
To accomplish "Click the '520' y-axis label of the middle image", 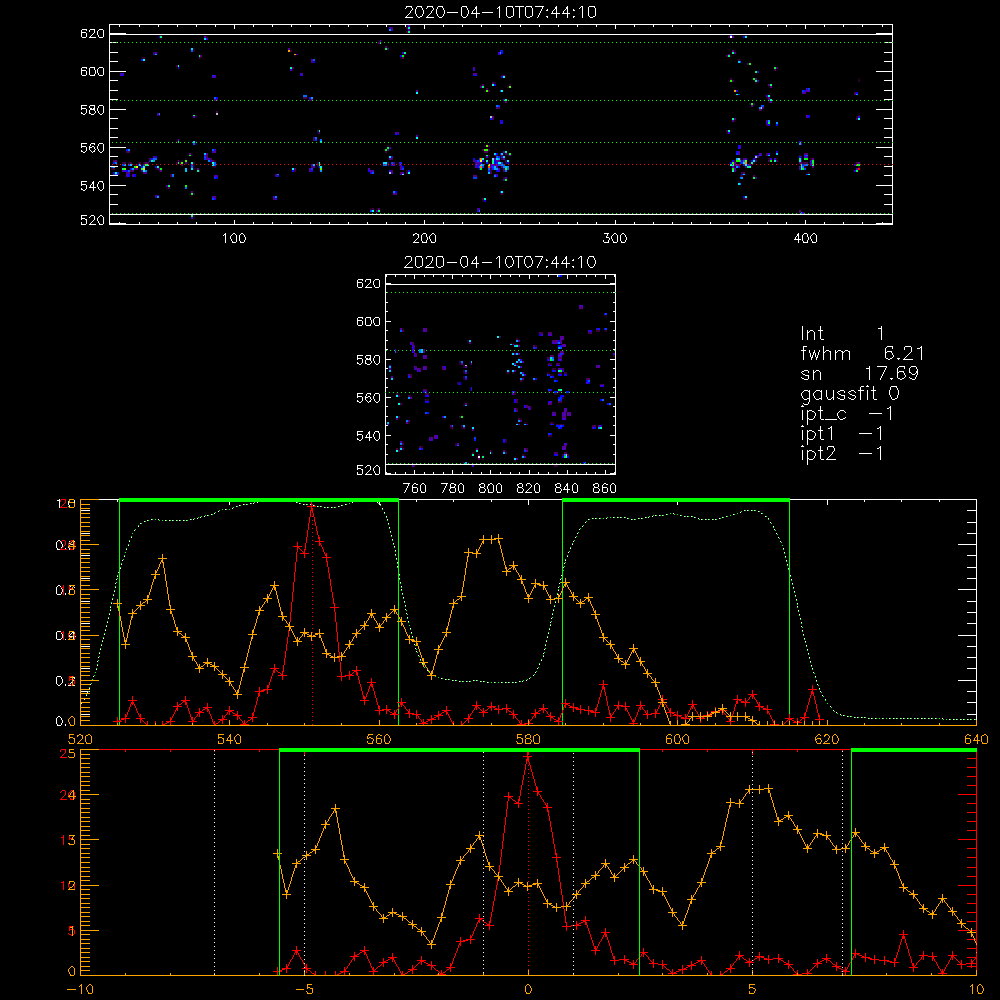I will pyautogui.click(x=369, y=470).
